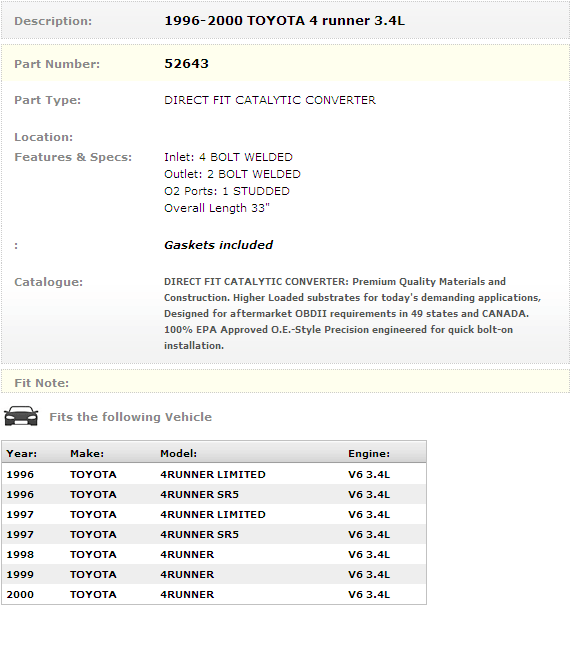Click the Year column header
This screenshot has height=662, width=570.
(x=22, y=453)
